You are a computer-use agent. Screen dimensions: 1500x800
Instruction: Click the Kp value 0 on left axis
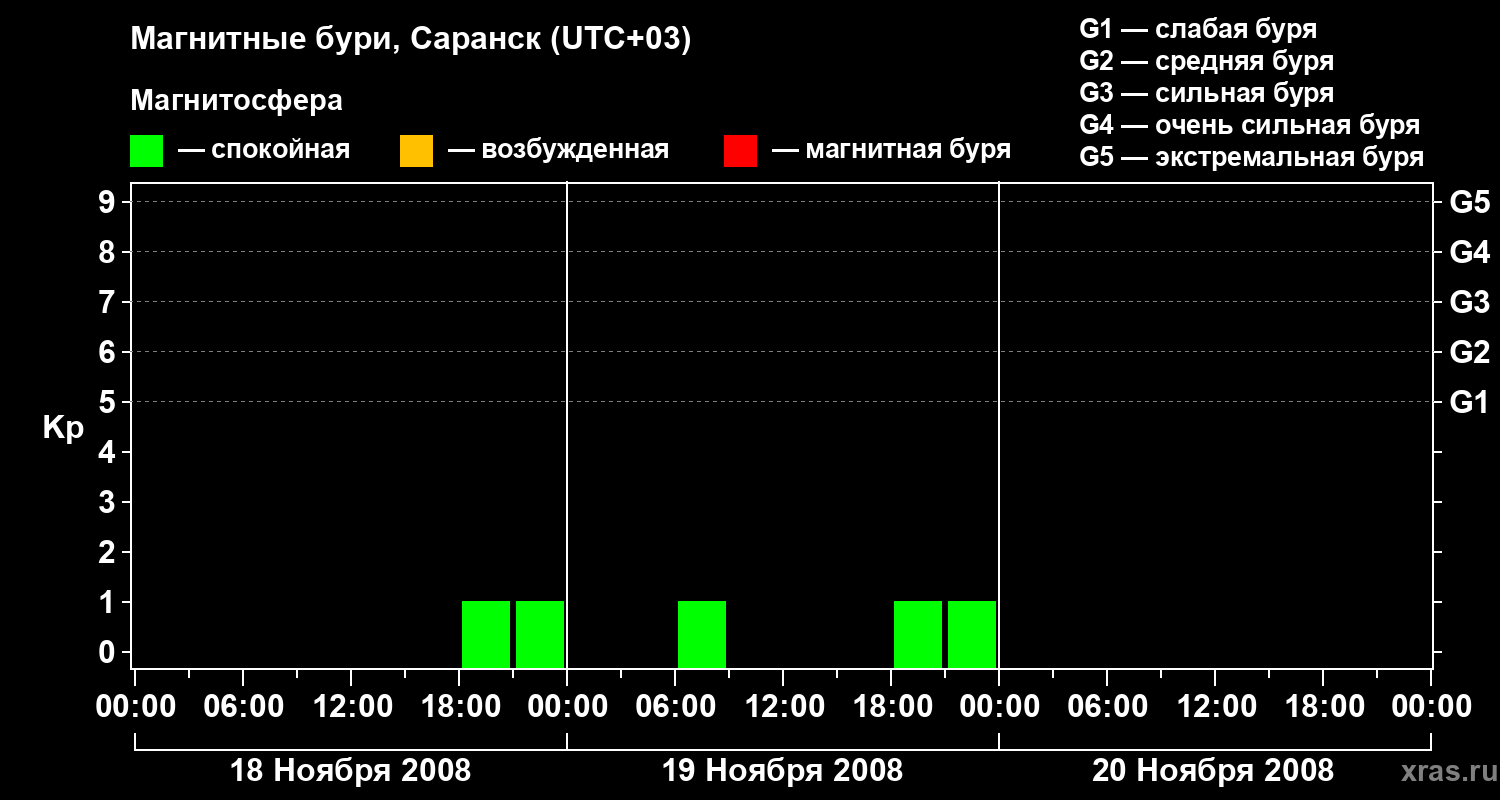tap(106, 653)
